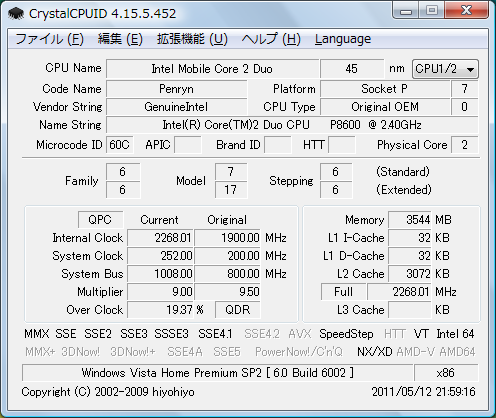This screenshot has width=496, height=418.
Task: Open the ファイル (F) menu
Action: coord(50,39)
